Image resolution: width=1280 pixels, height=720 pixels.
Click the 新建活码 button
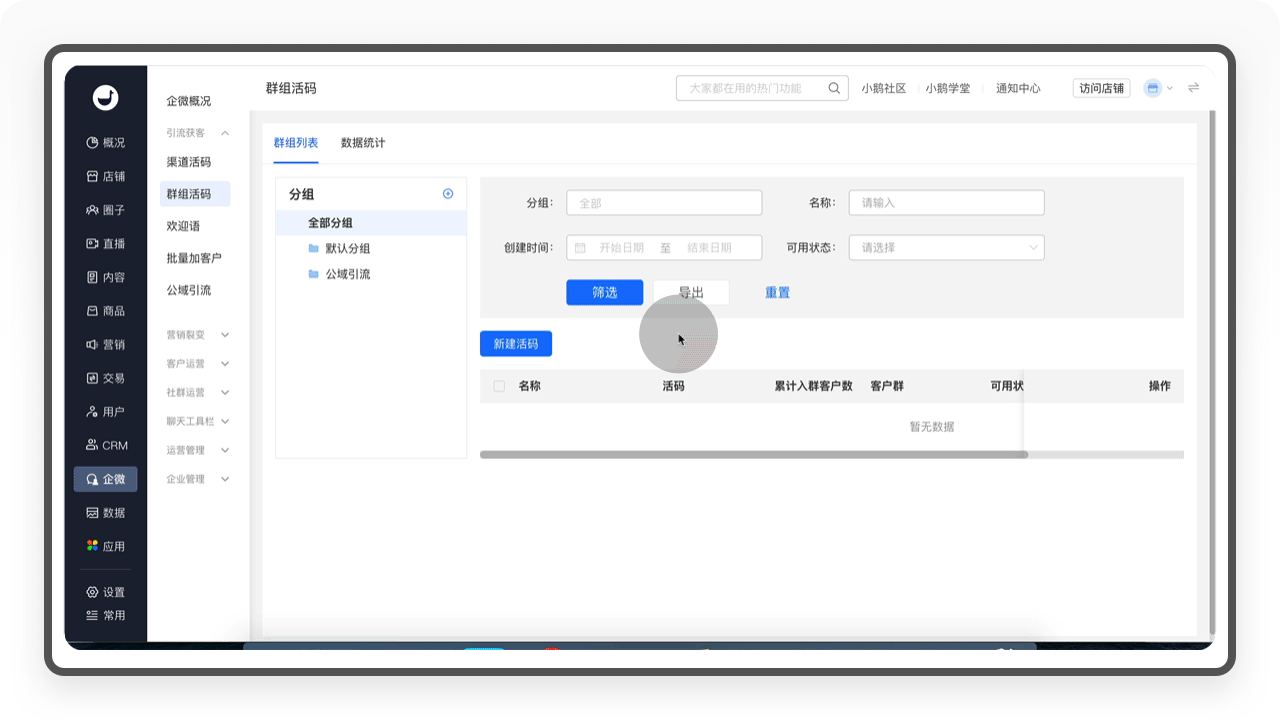click(516, 343)
